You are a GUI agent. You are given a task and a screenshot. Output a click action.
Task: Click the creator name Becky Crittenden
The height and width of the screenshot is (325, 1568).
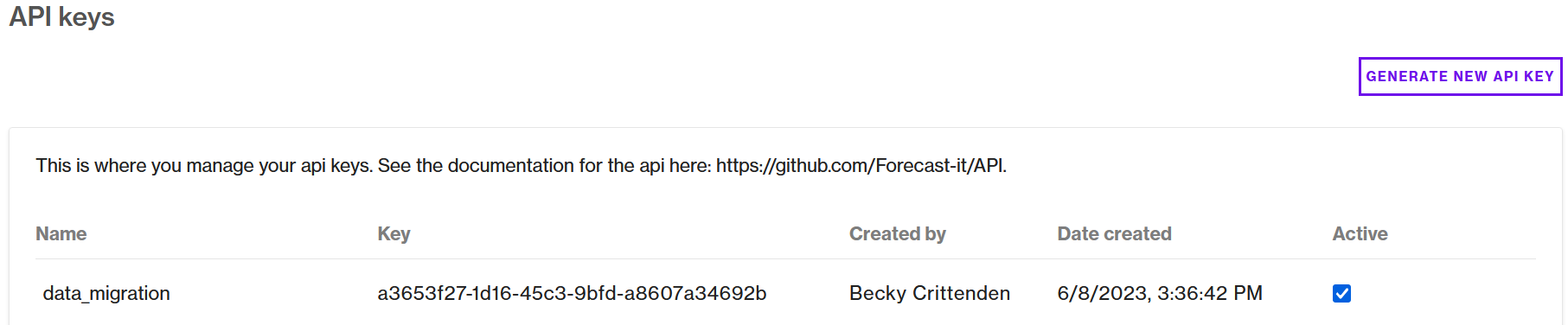tap(930, 294)
